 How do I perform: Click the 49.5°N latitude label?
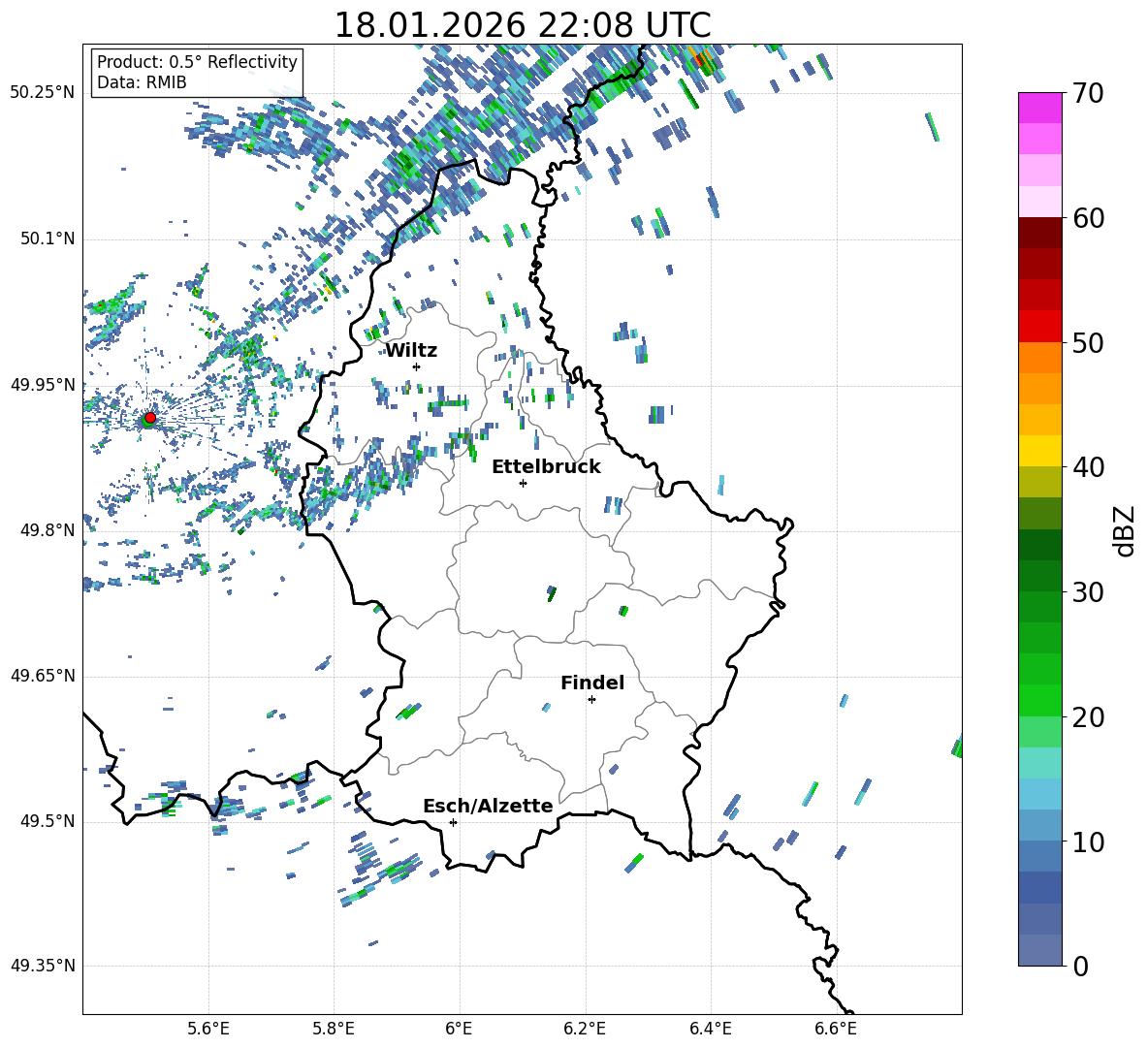coord(47,821)
